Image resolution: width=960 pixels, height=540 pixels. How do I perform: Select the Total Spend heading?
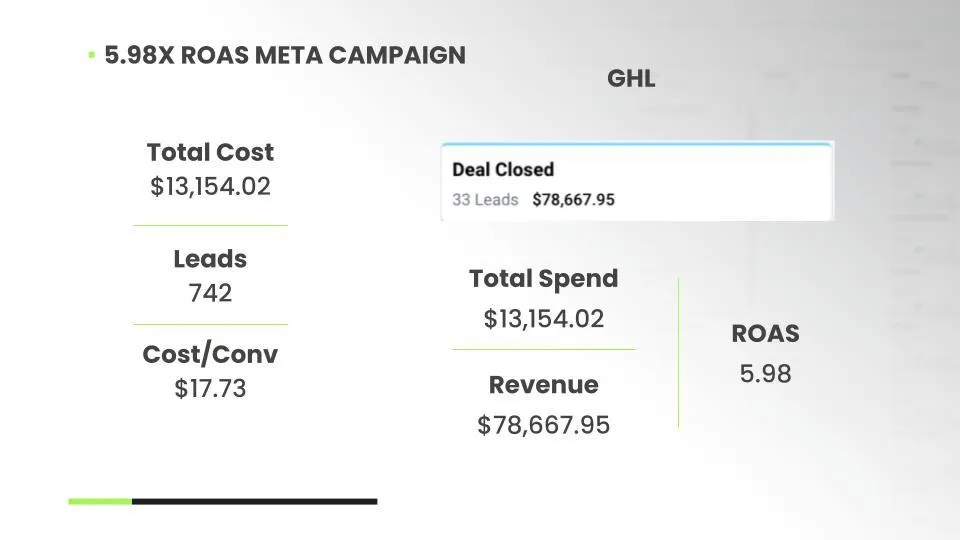544,279
